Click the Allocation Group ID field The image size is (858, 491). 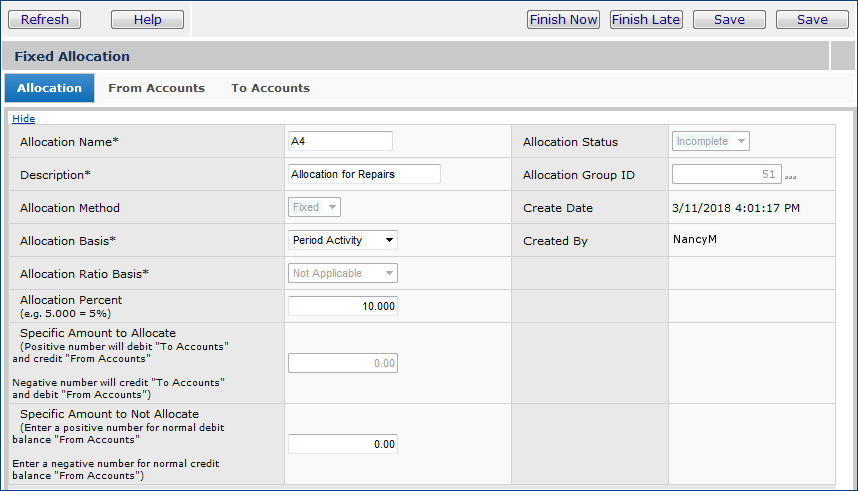[725, 174]
